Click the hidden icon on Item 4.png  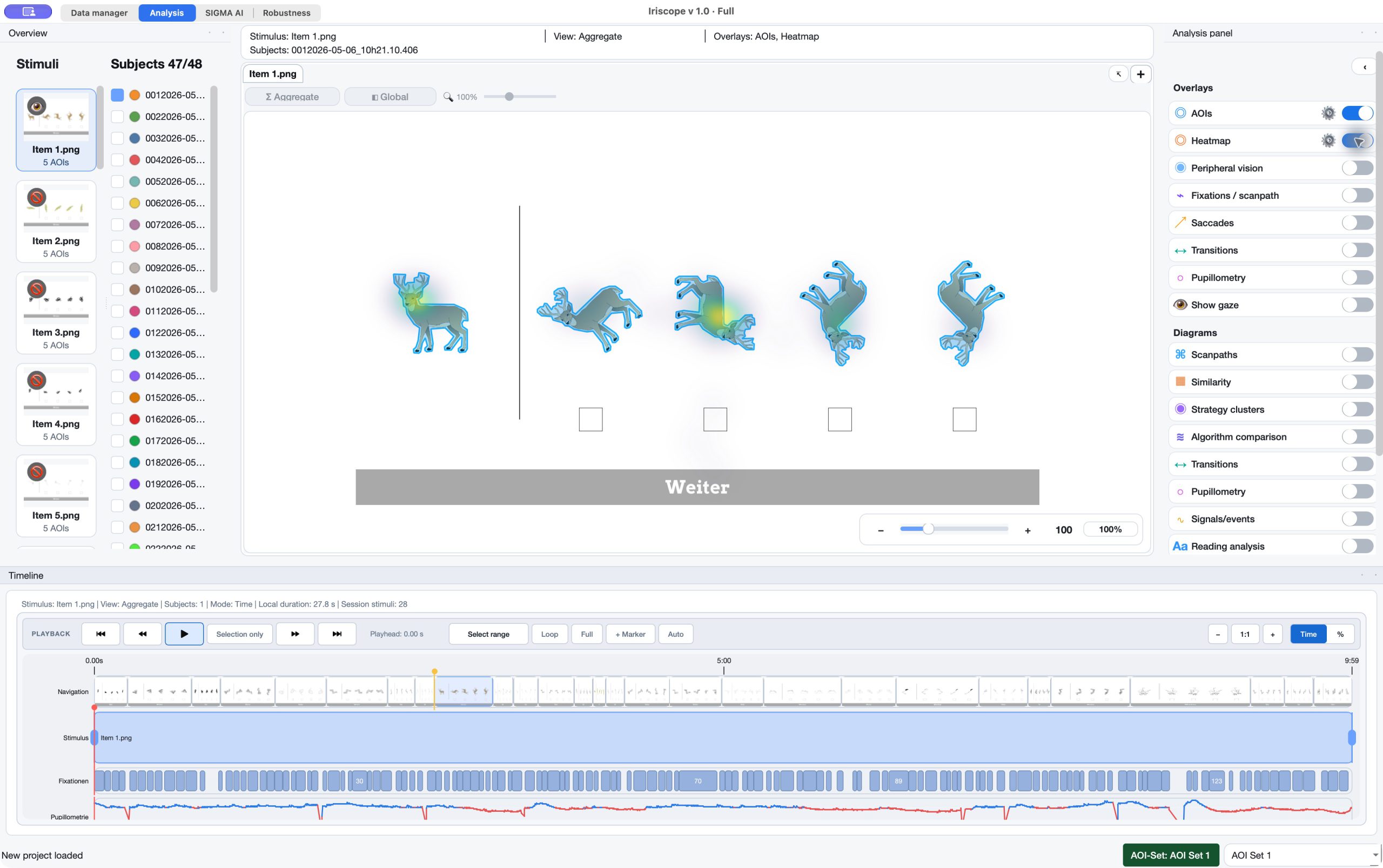37,381
